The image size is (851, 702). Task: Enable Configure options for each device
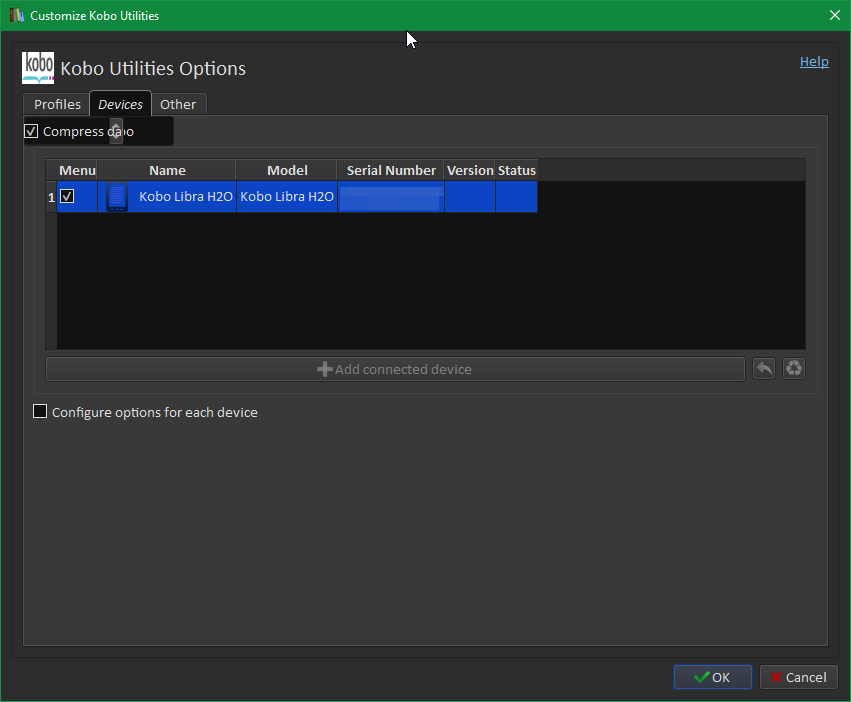coord(40,412)
